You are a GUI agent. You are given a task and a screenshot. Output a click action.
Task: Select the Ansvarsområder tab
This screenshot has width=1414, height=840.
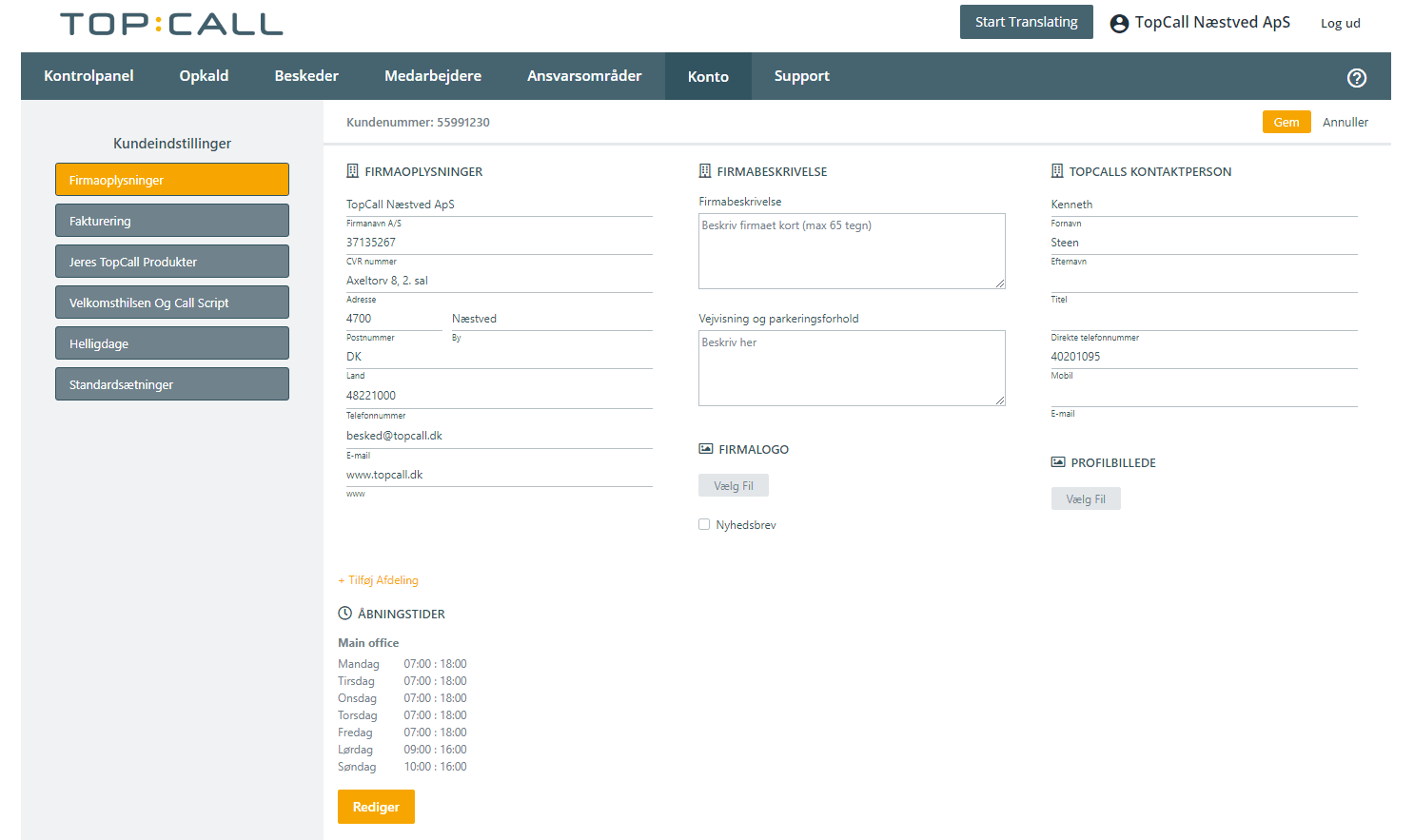click(584, 76)
